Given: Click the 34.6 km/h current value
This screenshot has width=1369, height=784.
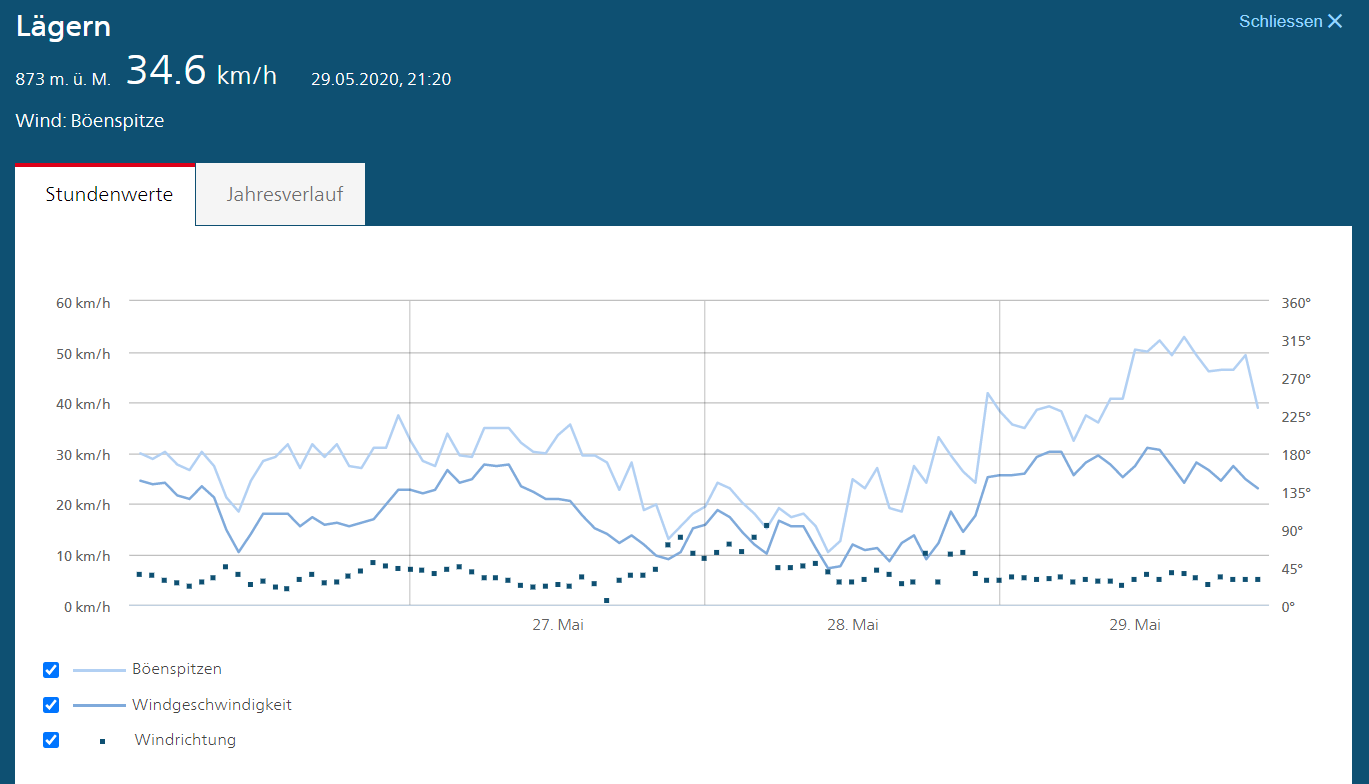Looking at the screenshot, I should pyautogui.click(x=201, y=73).
